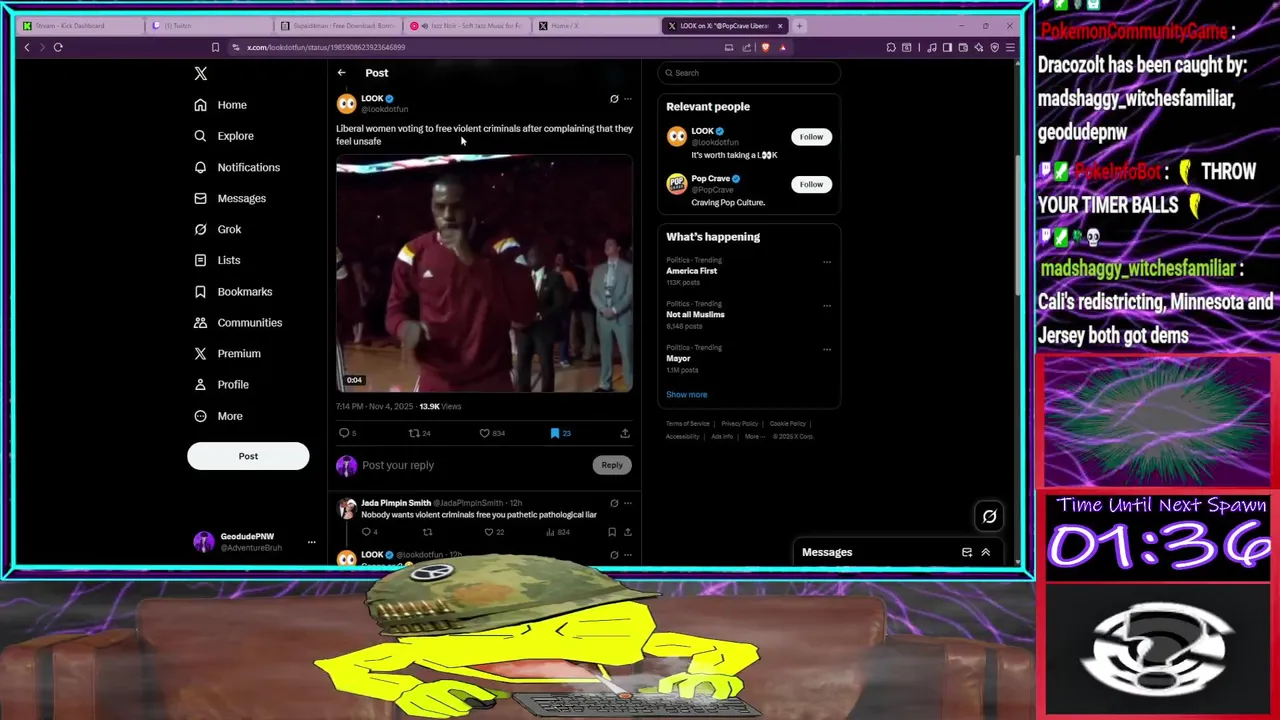This screenshot has width=1280, height=720.
Task: Follow the Pop Crave account
Action: [x=811, y=184]
